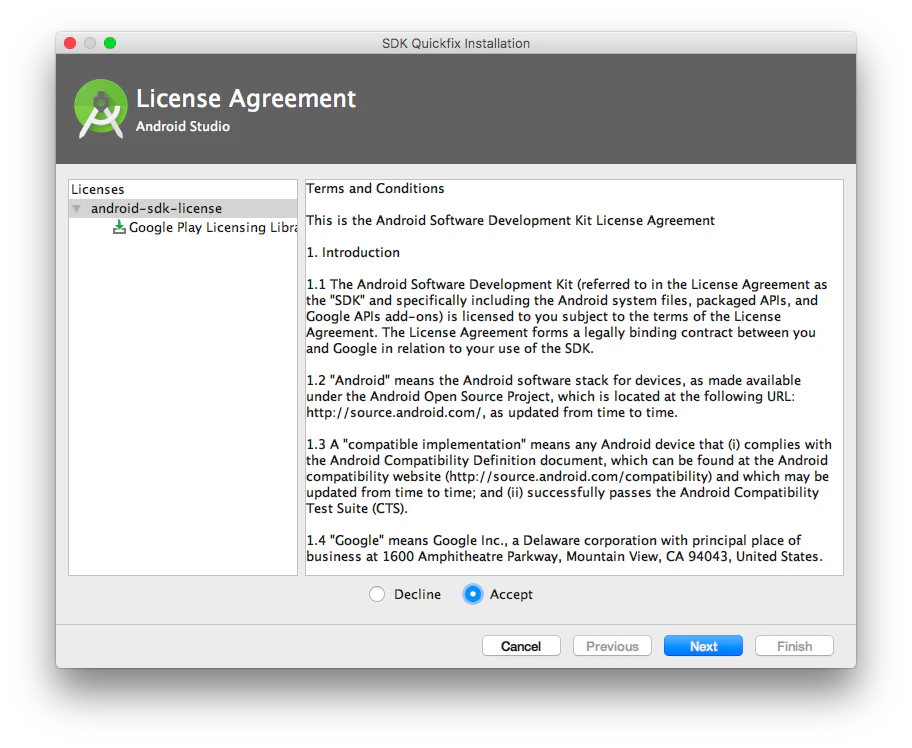This screenshot has width=912, height=748.
Task: Click the Android Studio subtitle text
Action: [183, 126]
